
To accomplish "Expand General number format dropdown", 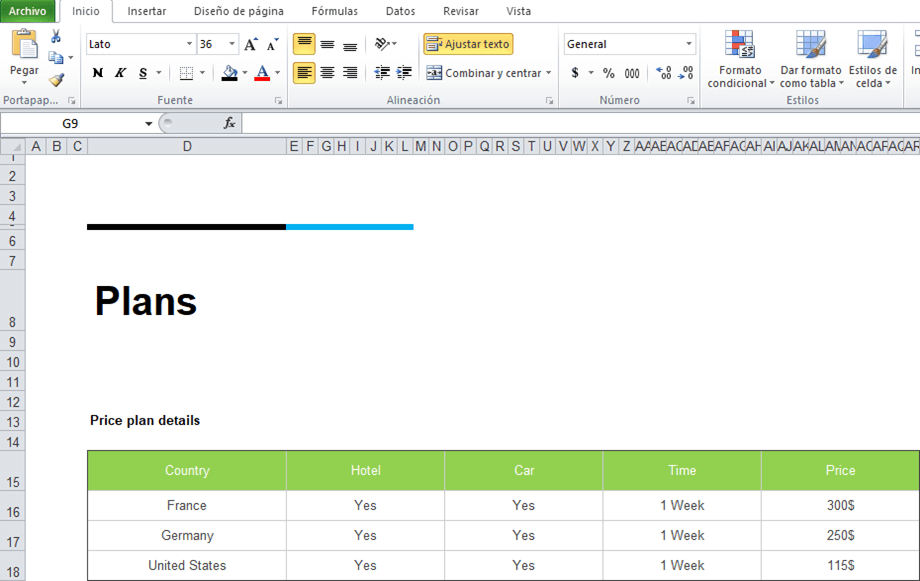I will click(689, 44).
